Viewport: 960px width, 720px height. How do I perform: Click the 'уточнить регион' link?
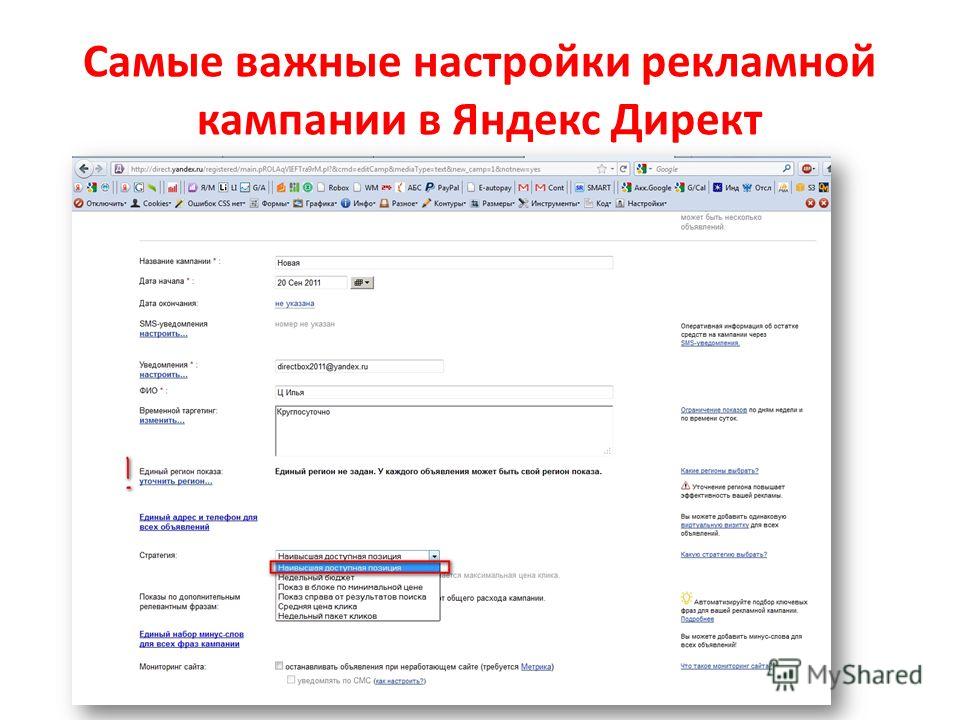pos(176,481)
